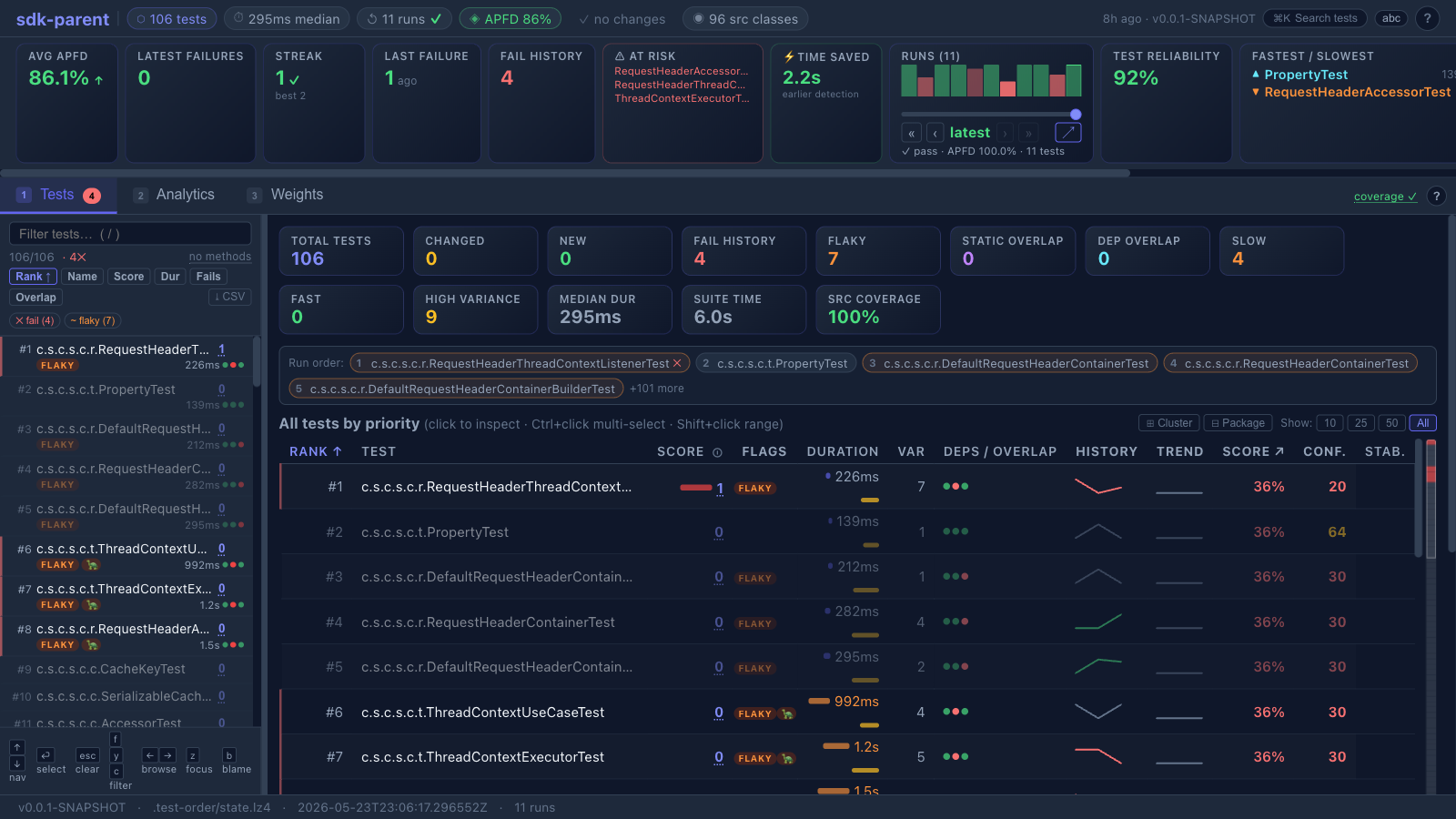
Task: Click the esc clear key
Action: (87, 755)
